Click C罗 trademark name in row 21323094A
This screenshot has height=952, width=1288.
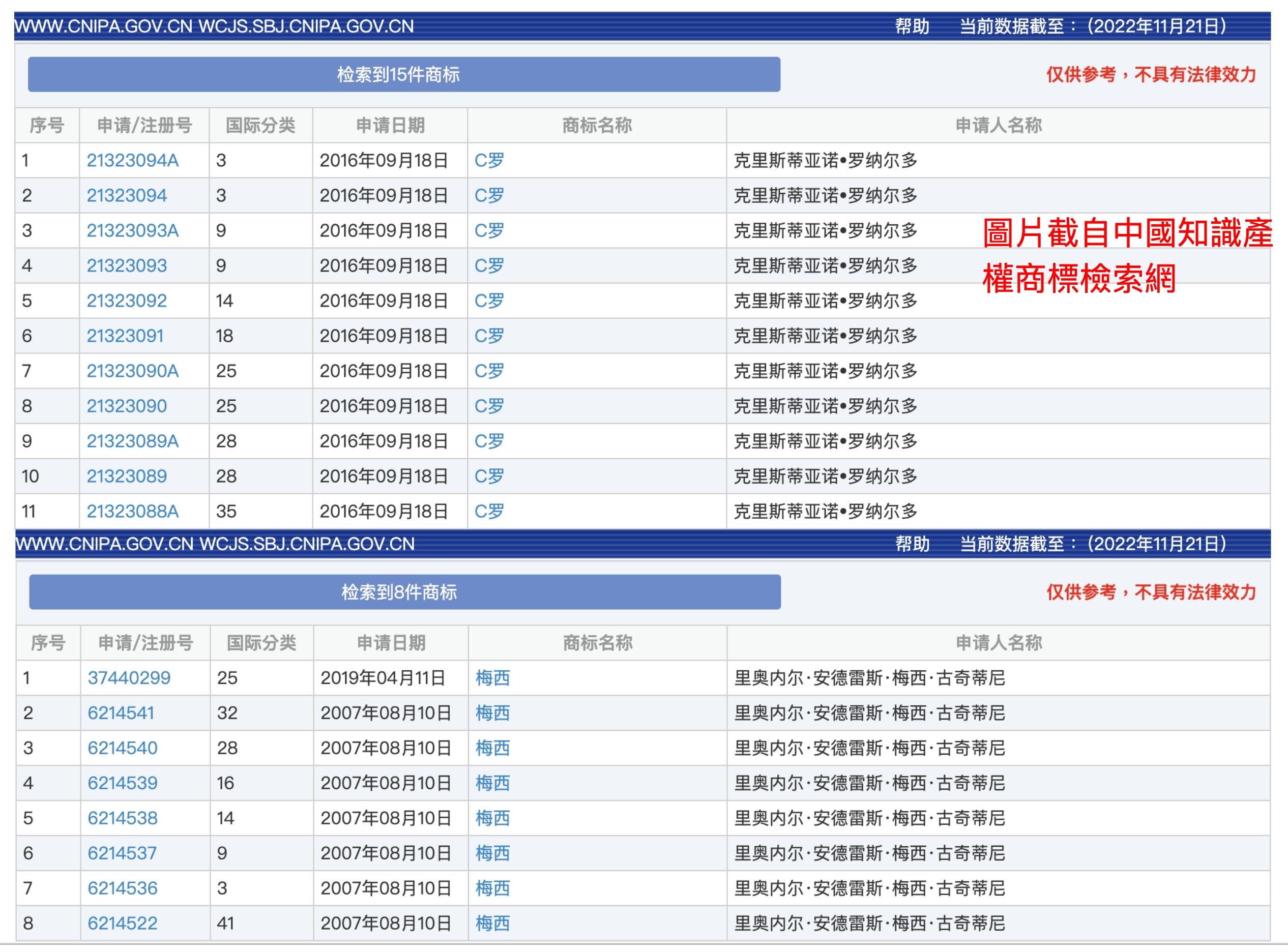489,160
